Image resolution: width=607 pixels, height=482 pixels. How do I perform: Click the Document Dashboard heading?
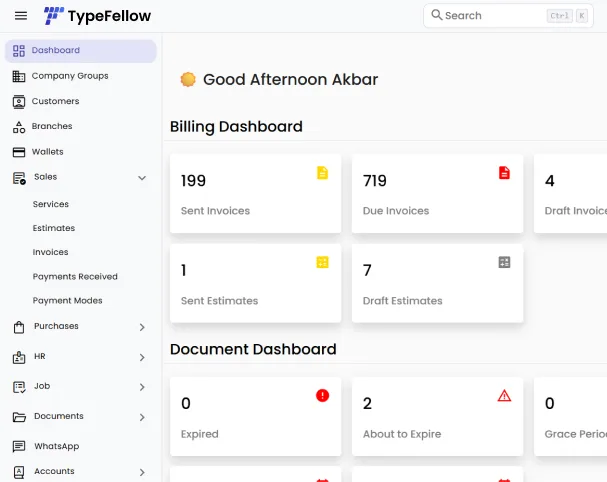tap(253, 349)
